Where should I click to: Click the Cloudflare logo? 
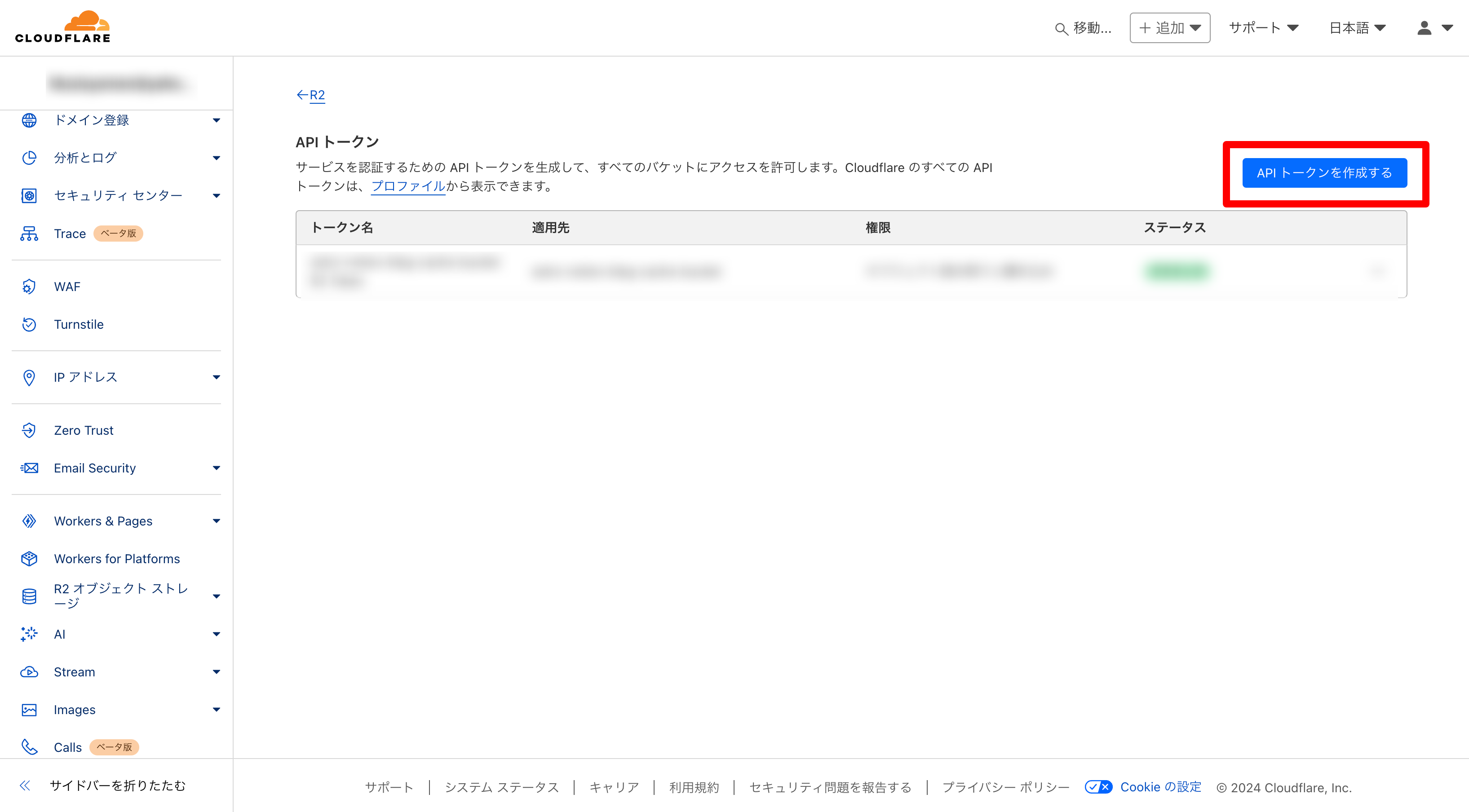[63, 27]
